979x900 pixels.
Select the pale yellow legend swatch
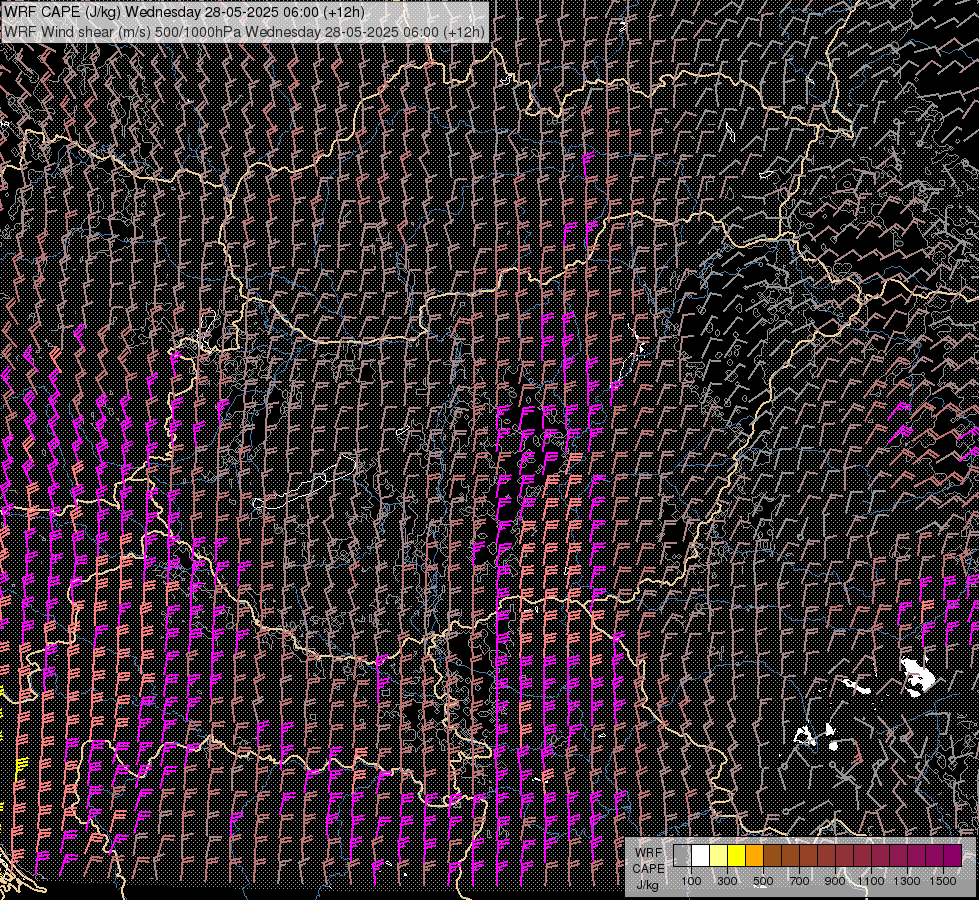click(x=719, y=855)
